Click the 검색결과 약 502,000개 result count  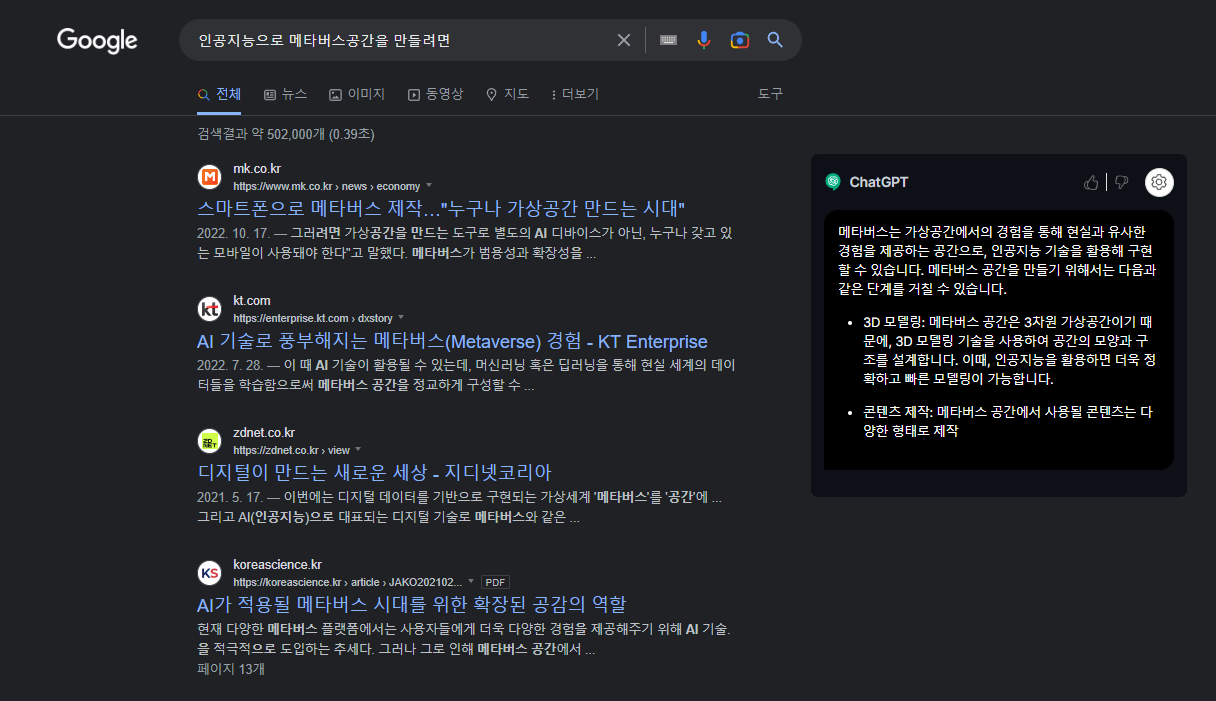pos(286,134)
